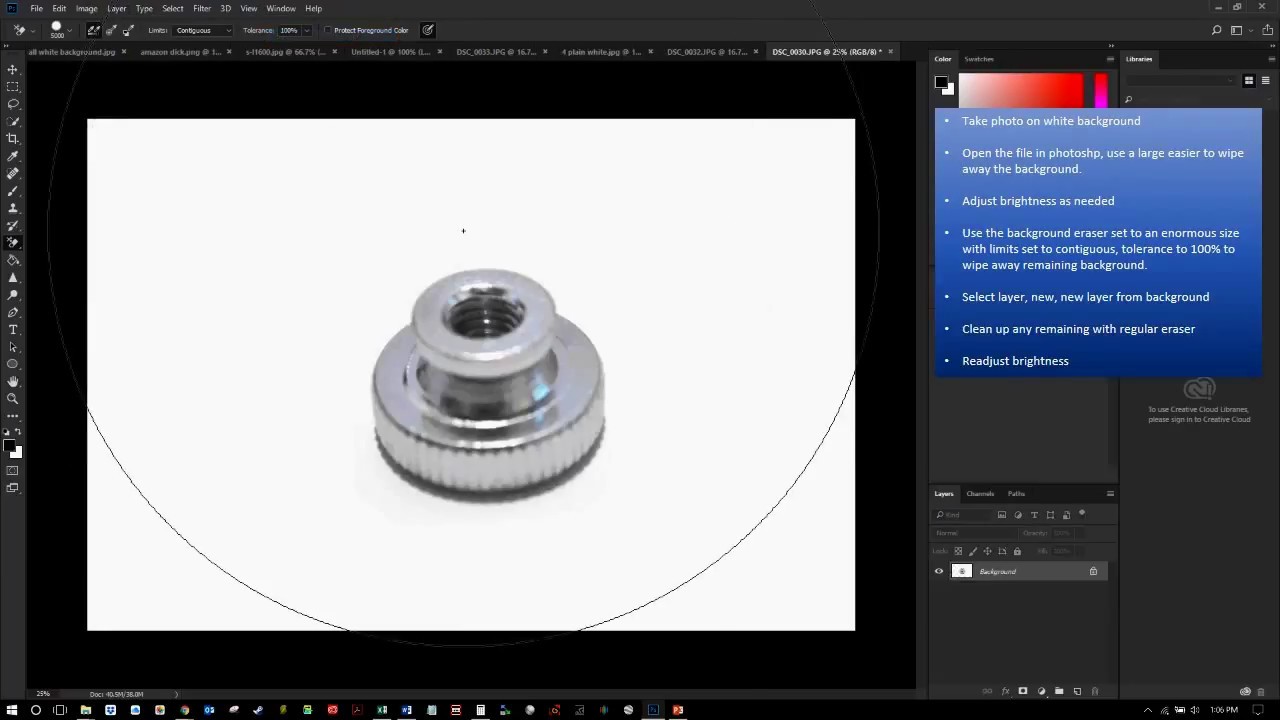Select the Pen tool

13,312
